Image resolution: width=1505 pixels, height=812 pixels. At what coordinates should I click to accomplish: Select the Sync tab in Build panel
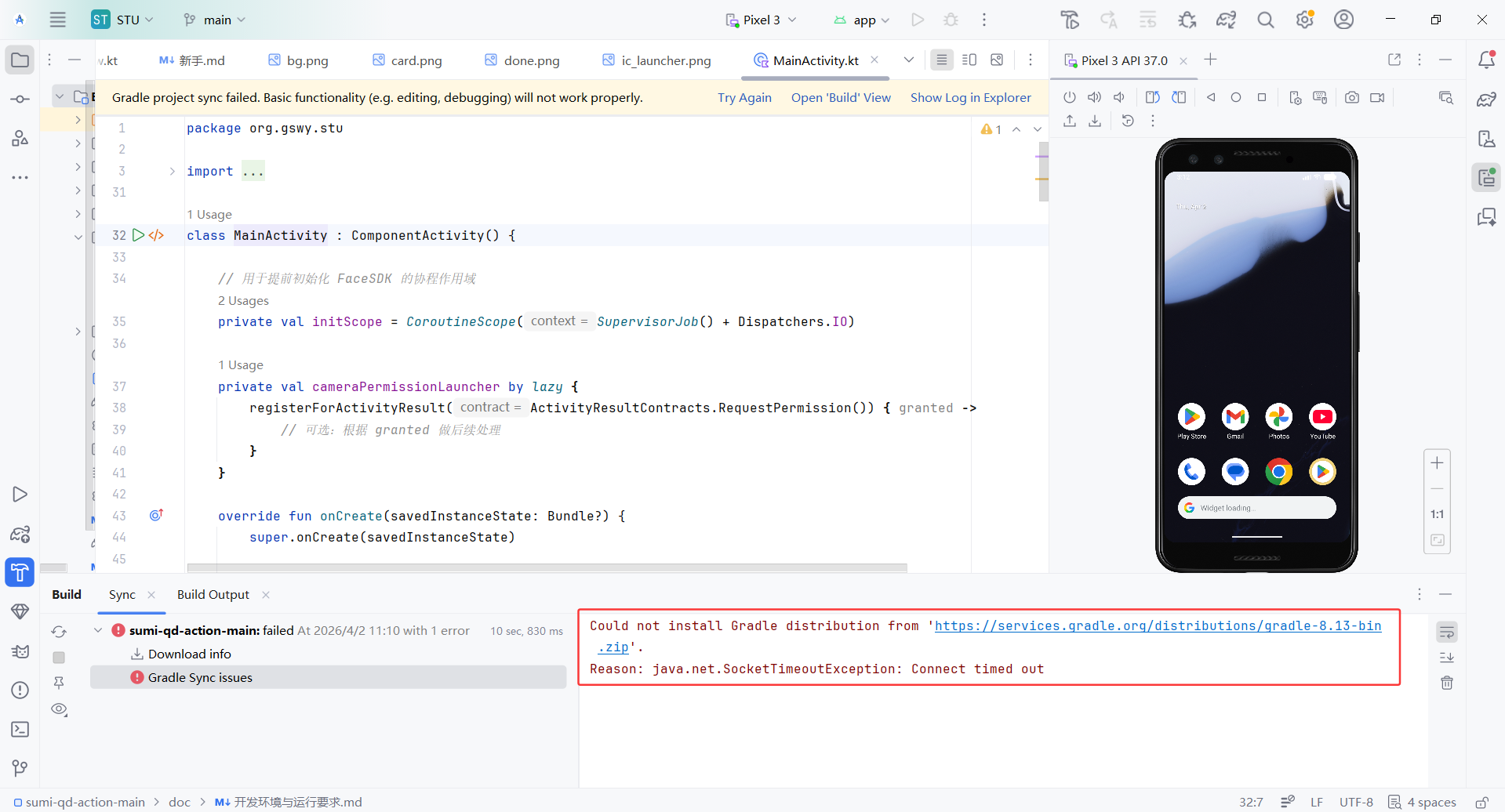coord(122,594)
